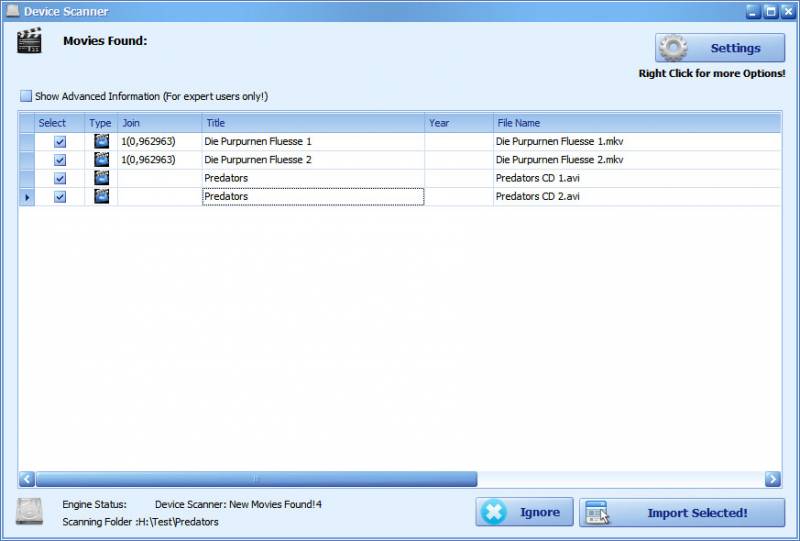The height and width of the screenshot is (541, 800).
Task: Sort by the Join column header
Action: tap(160, 123)
